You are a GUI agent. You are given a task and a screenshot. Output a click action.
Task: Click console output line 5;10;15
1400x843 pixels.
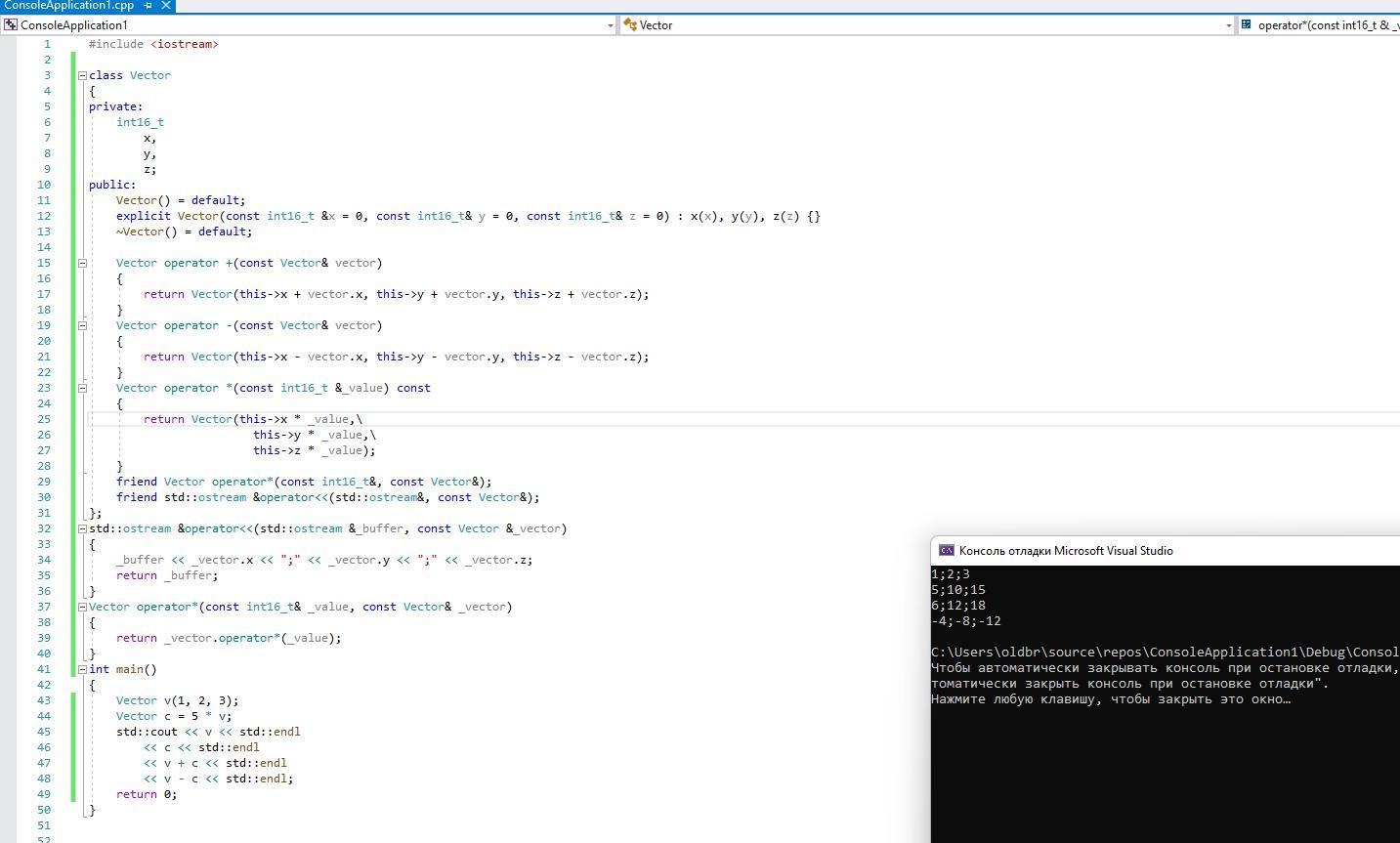click(x=958, y=590)
